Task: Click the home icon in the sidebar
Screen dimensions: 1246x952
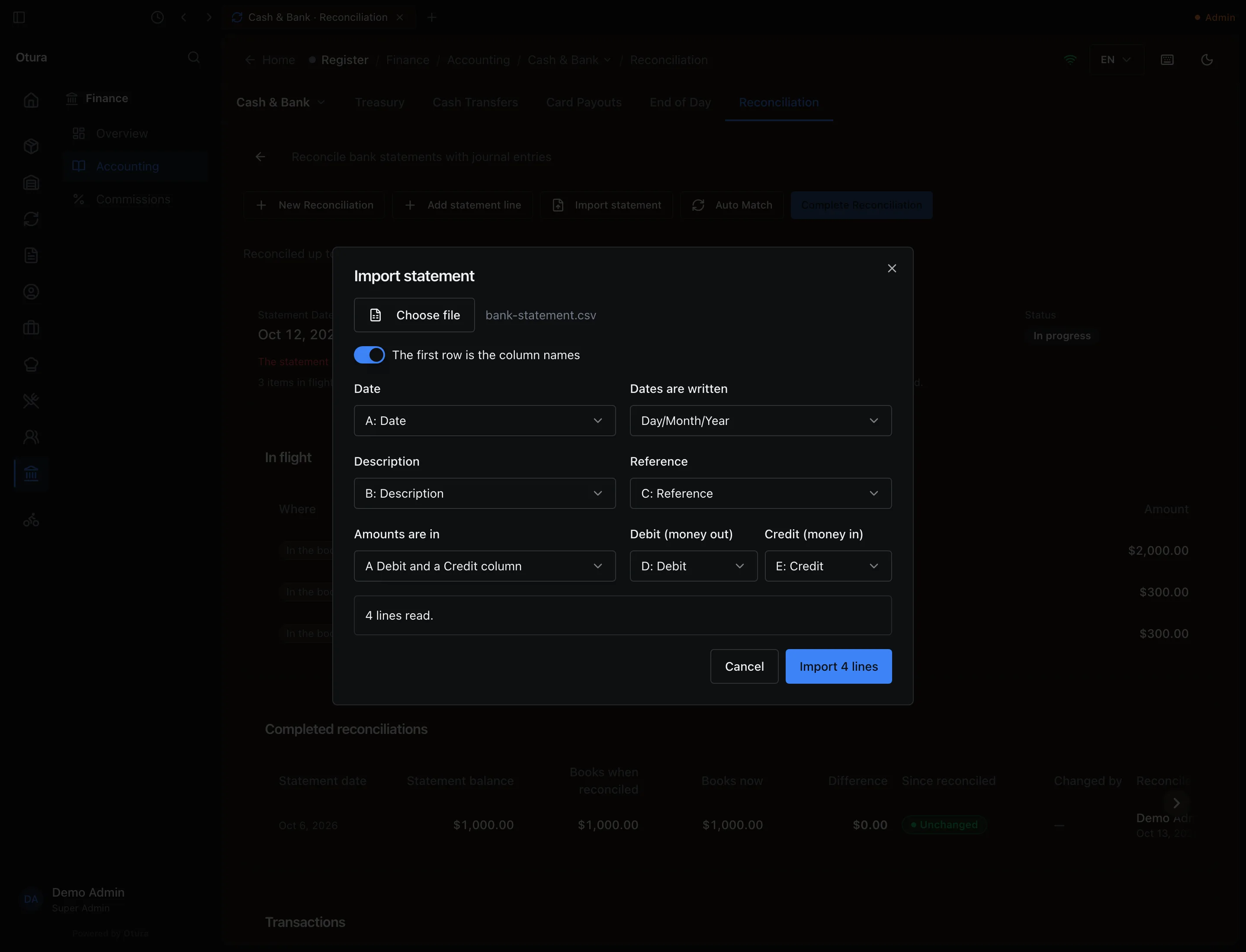Action: [31, 100]
